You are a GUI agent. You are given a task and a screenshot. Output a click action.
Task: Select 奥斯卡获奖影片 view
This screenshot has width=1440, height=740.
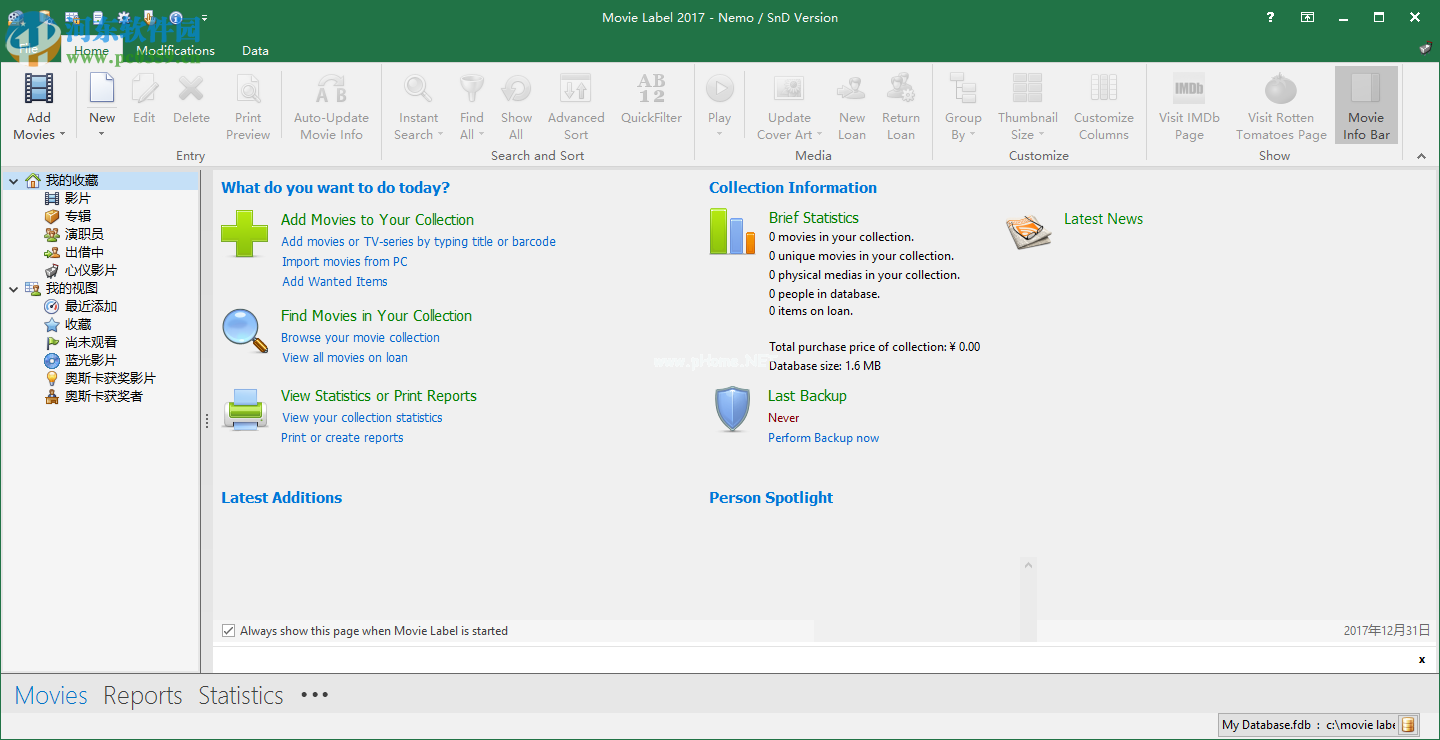pyautogui.click(x=110, y=379)
